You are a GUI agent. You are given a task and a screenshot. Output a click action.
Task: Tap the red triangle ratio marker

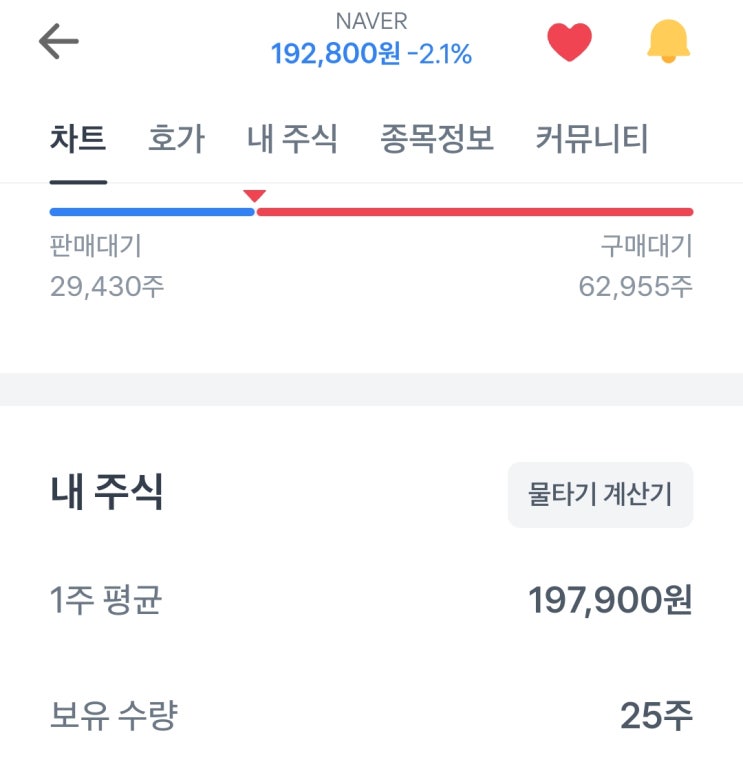pyautogui.click(x=255, y=196)
